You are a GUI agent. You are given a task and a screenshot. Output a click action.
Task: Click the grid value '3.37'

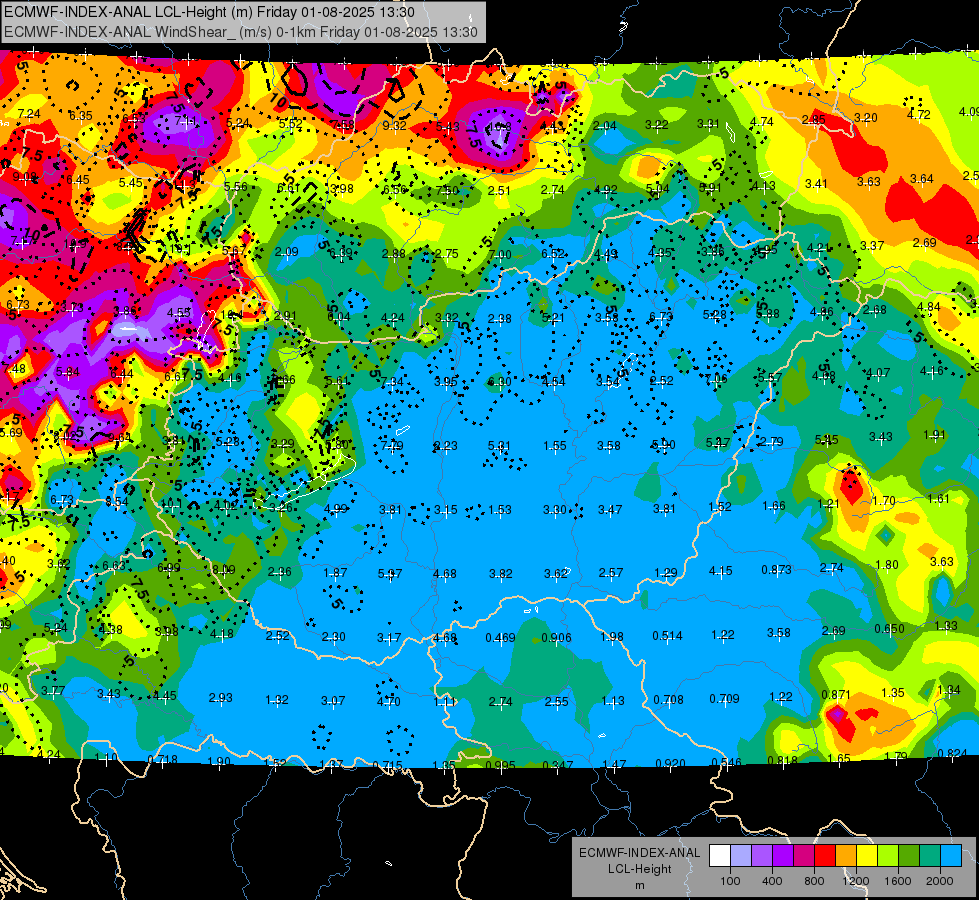tap(872, 245)
